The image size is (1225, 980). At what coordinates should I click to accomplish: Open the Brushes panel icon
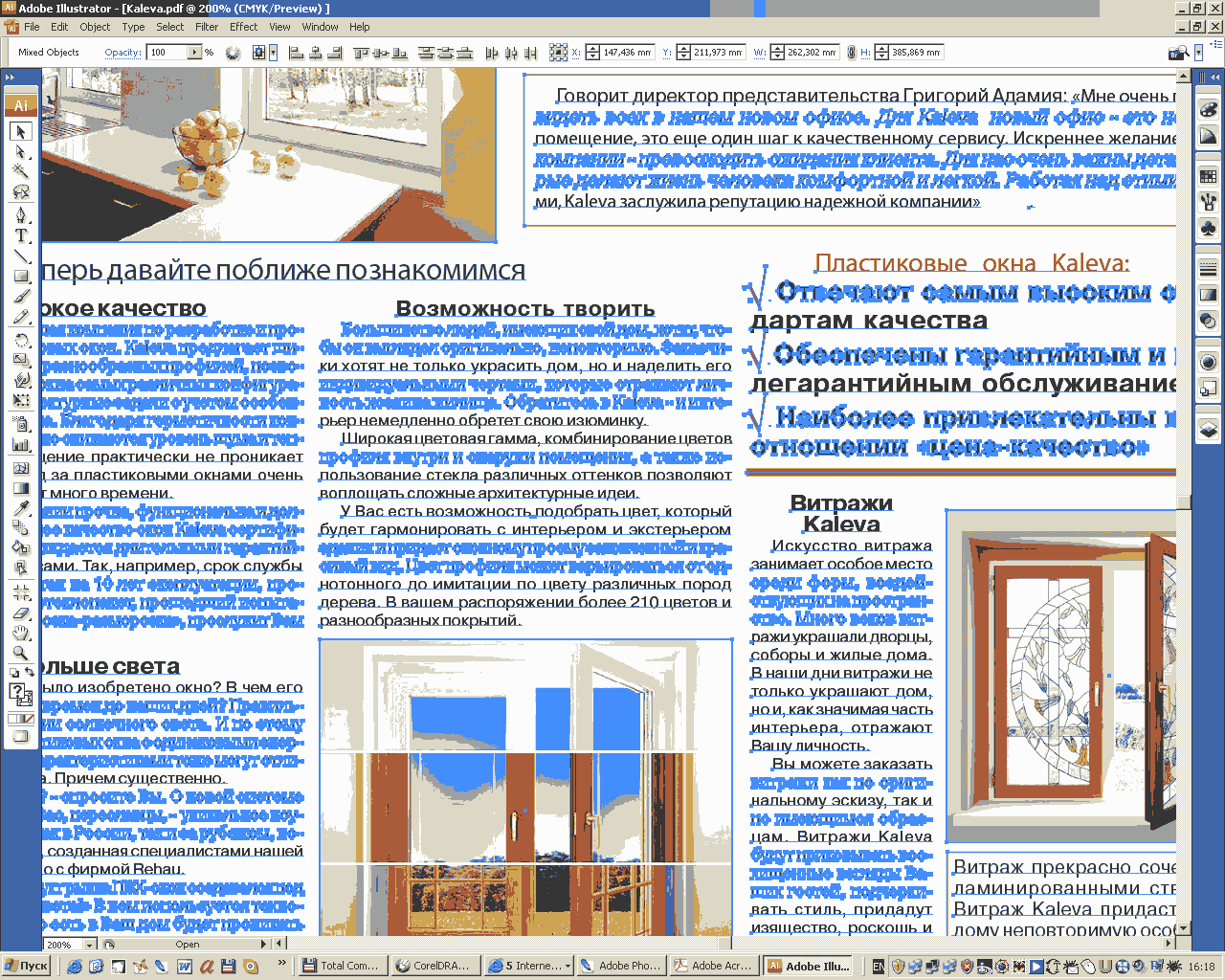tap(1209, 203)
